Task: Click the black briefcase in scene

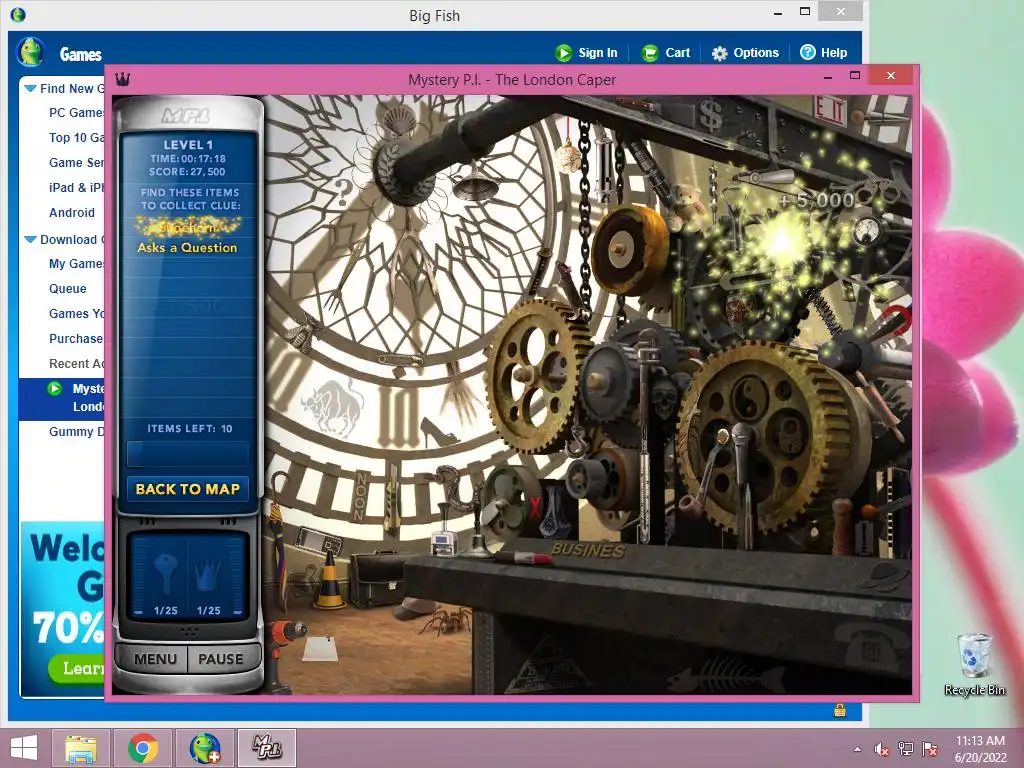Action: (379, 579)
